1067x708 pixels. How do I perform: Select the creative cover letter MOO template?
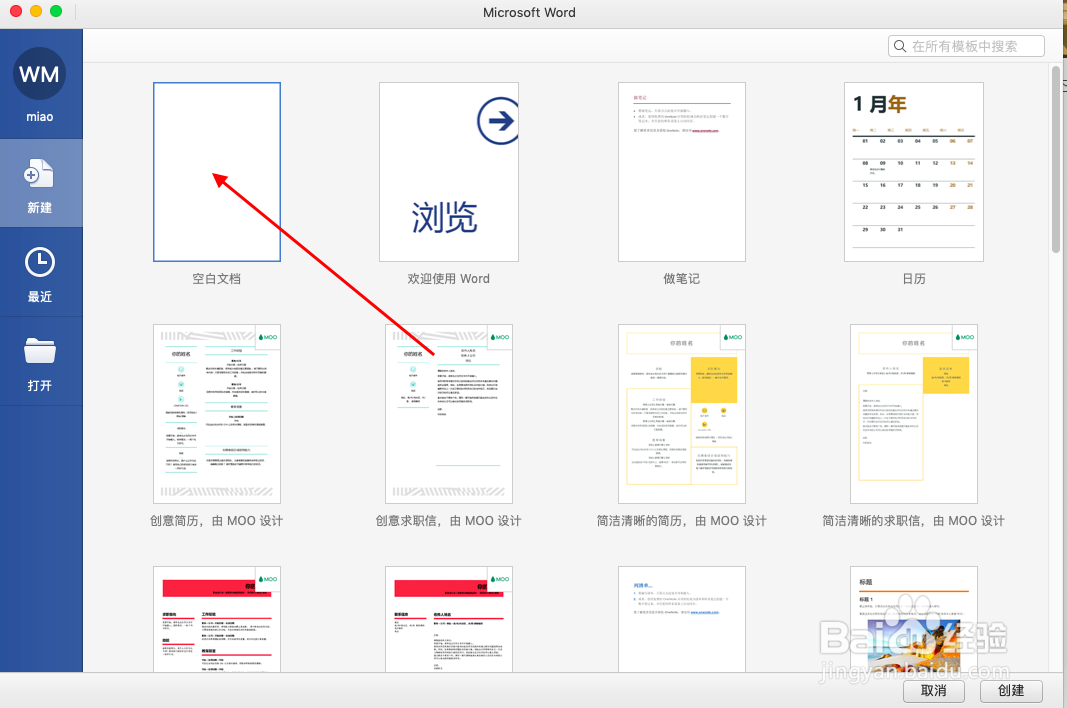pos(449,414)
